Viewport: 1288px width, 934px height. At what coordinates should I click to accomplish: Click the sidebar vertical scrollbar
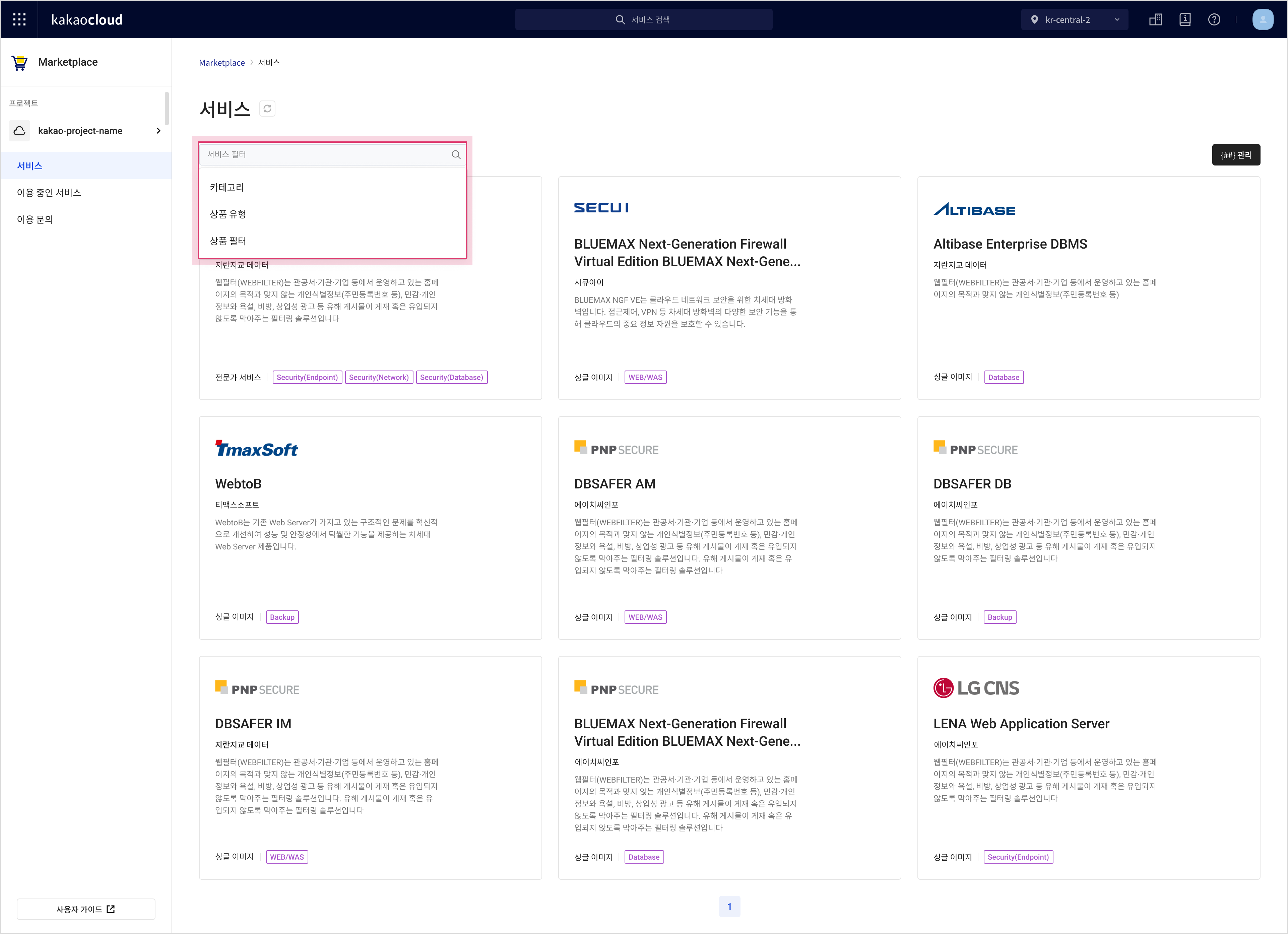167,108
